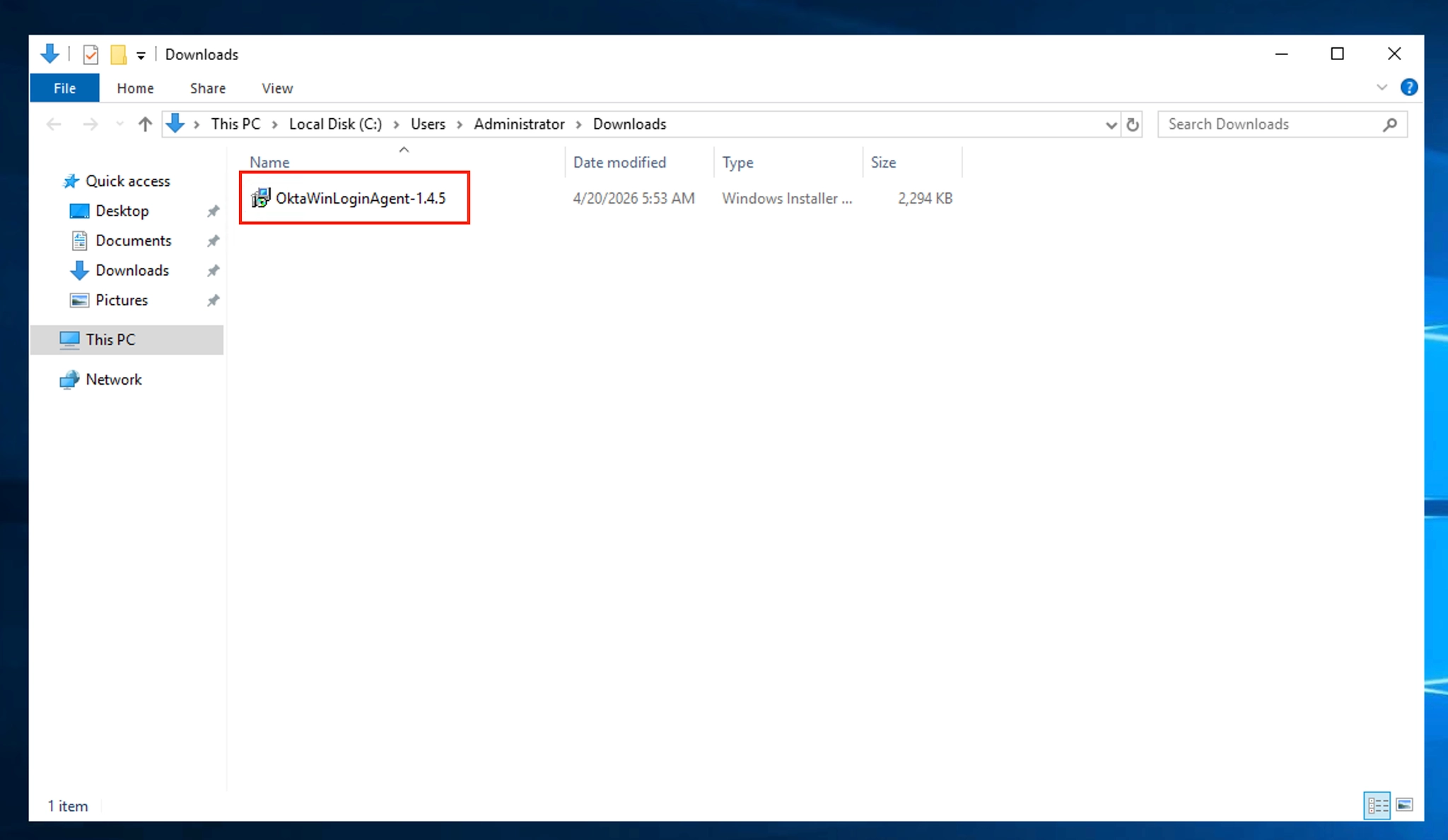Maximize the Downloads window
1448x840 pixels.
coord(1337,54)
